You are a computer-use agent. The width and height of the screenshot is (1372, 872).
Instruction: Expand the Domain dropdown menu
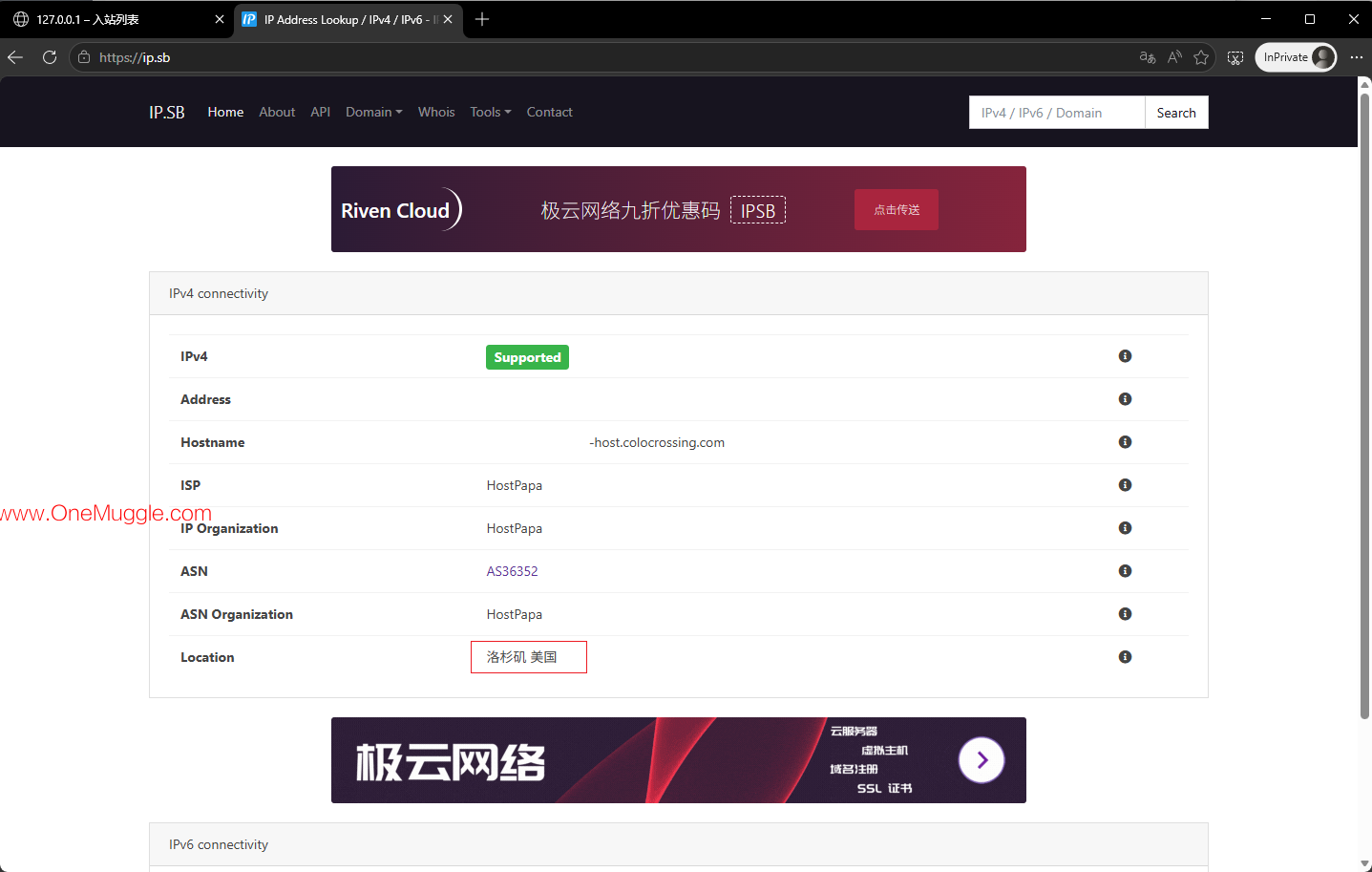coord(374,112)
